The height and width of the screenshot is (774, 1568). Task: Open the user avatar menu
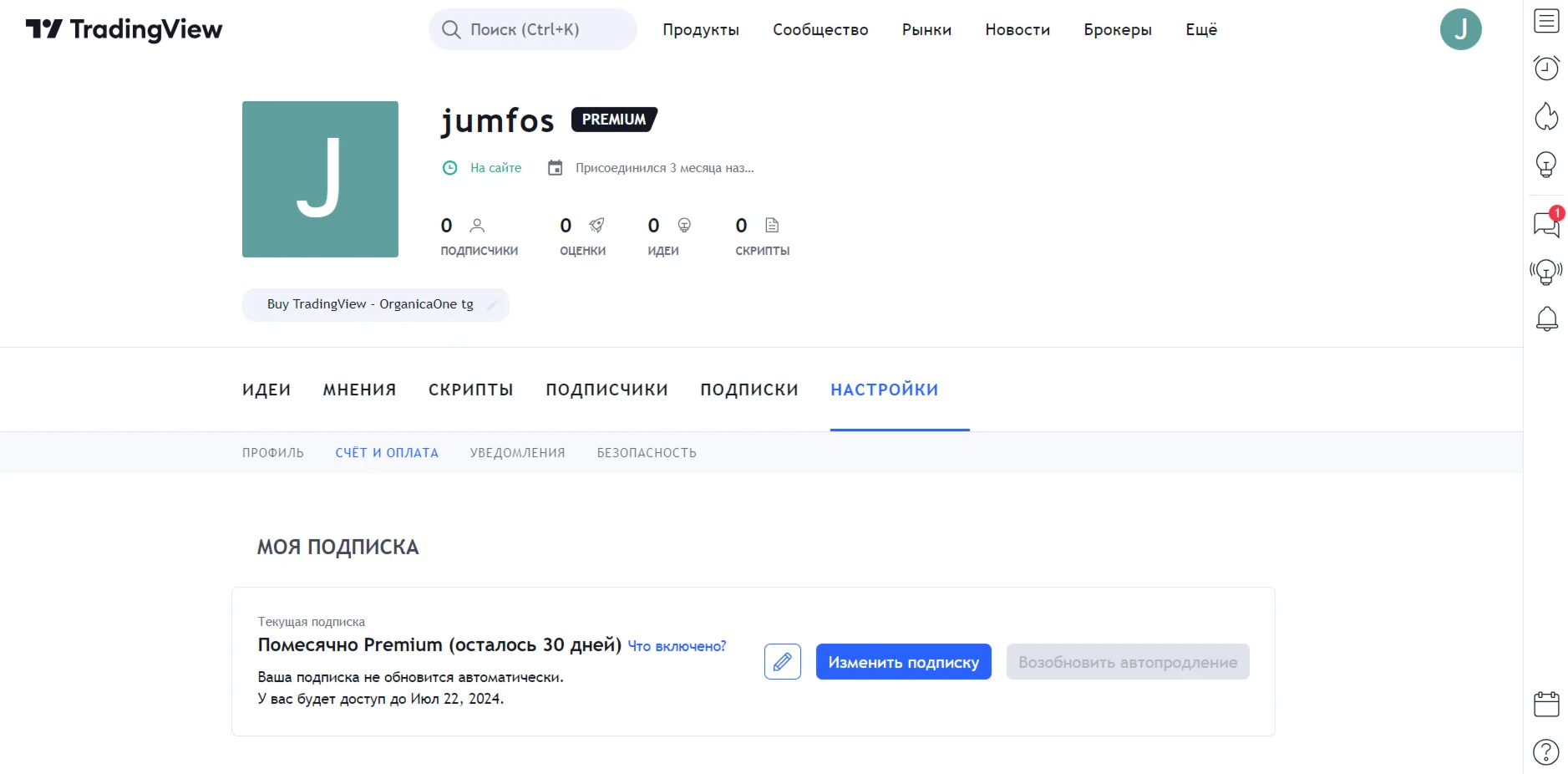coord(1460,30)
